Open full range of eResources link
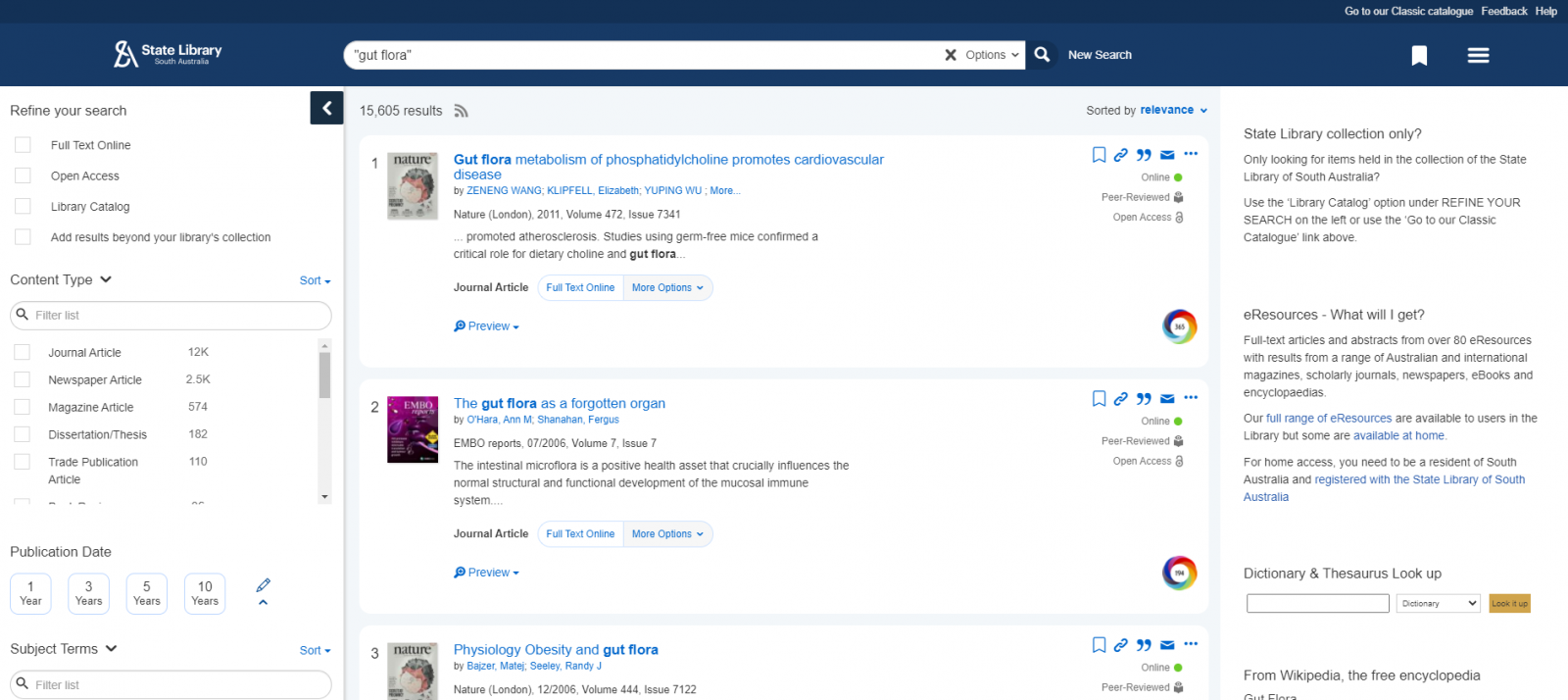Image resolution: width=1568 pixels, height=700 pixels. click(1329, 418)
